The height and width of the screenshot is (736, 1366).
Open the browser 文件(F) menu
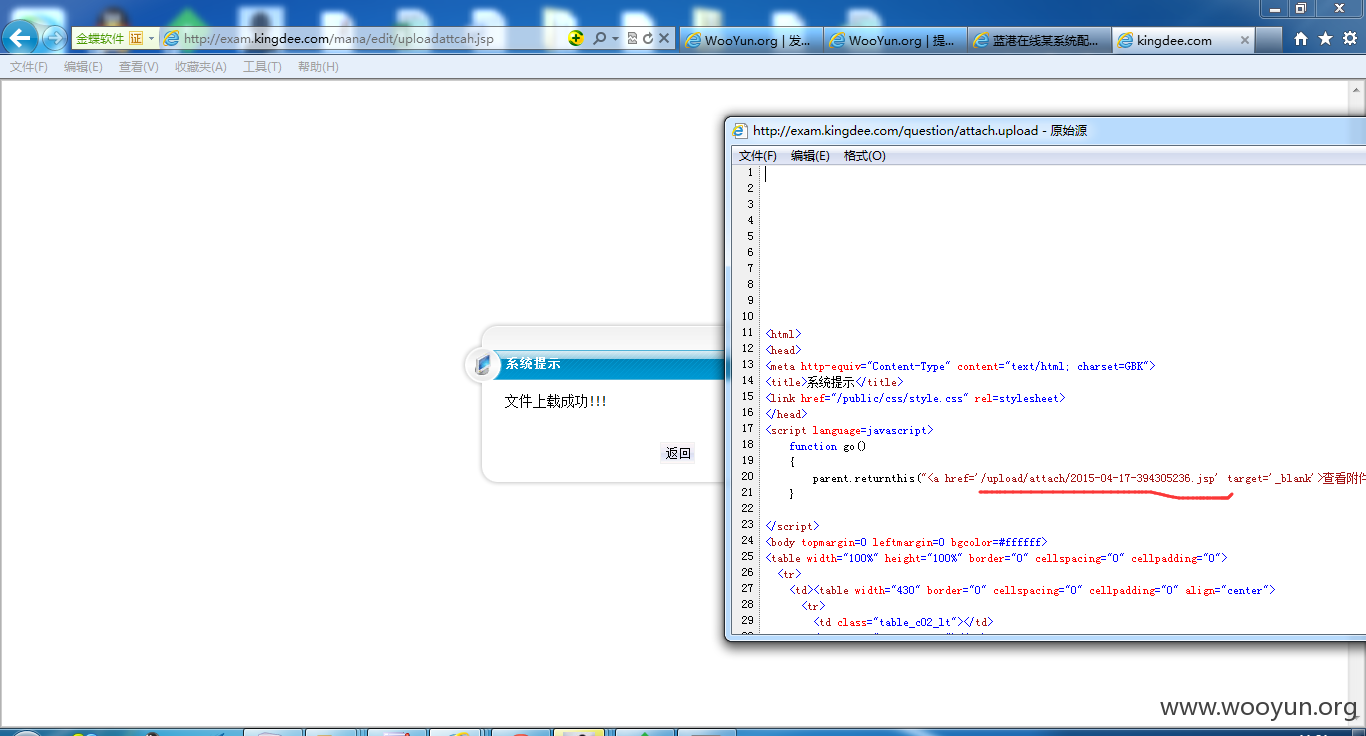(29, 67)
